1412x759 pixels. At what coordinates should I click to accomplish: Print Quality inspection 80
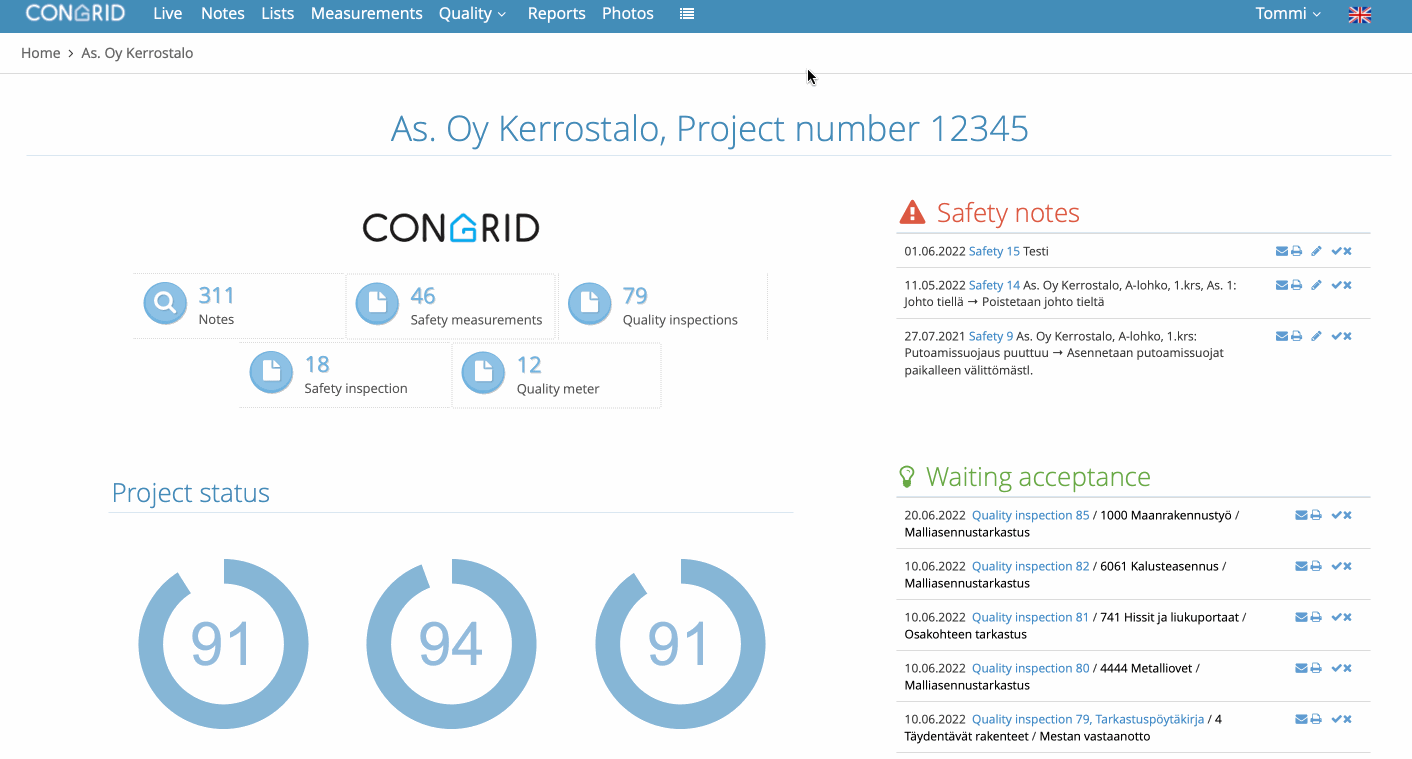coord(1316,669)
